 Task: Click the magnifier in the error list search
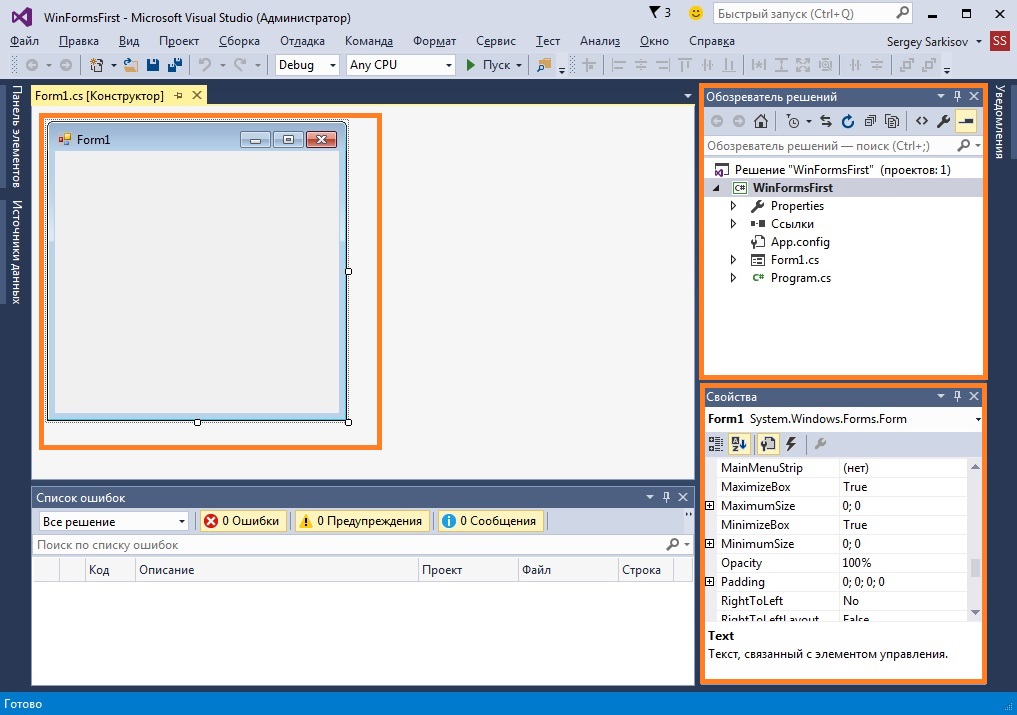tap(673, 544)
